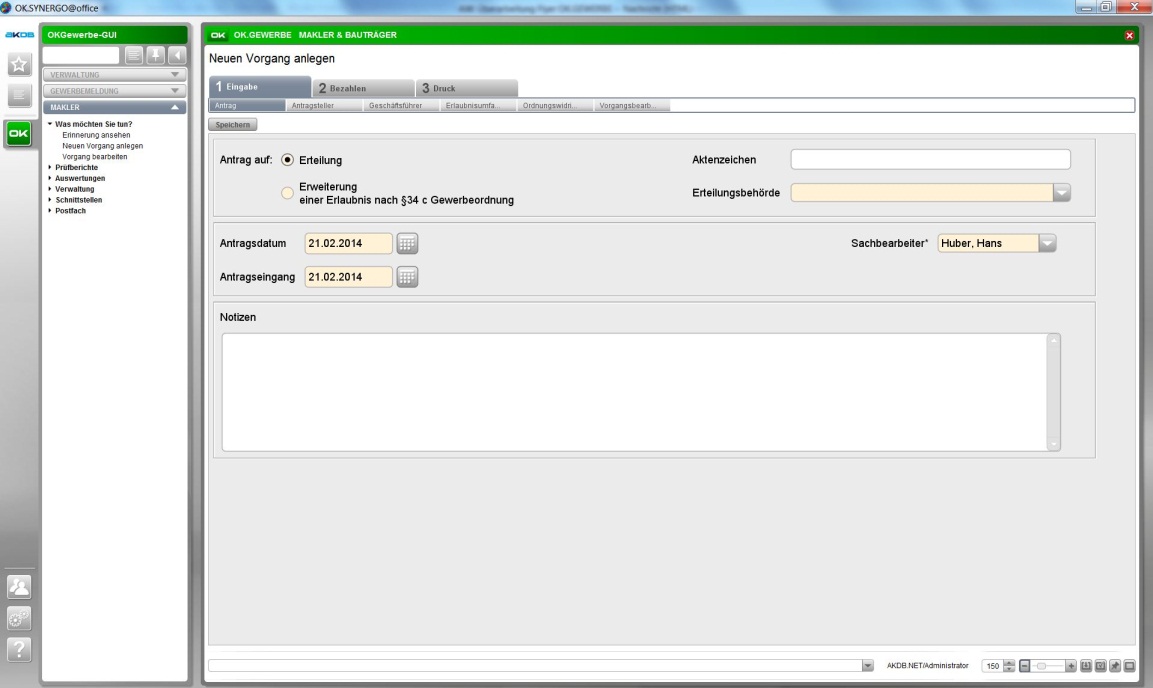
Task: Collapse navigation panel with left arrow icon
Action: 178,55
